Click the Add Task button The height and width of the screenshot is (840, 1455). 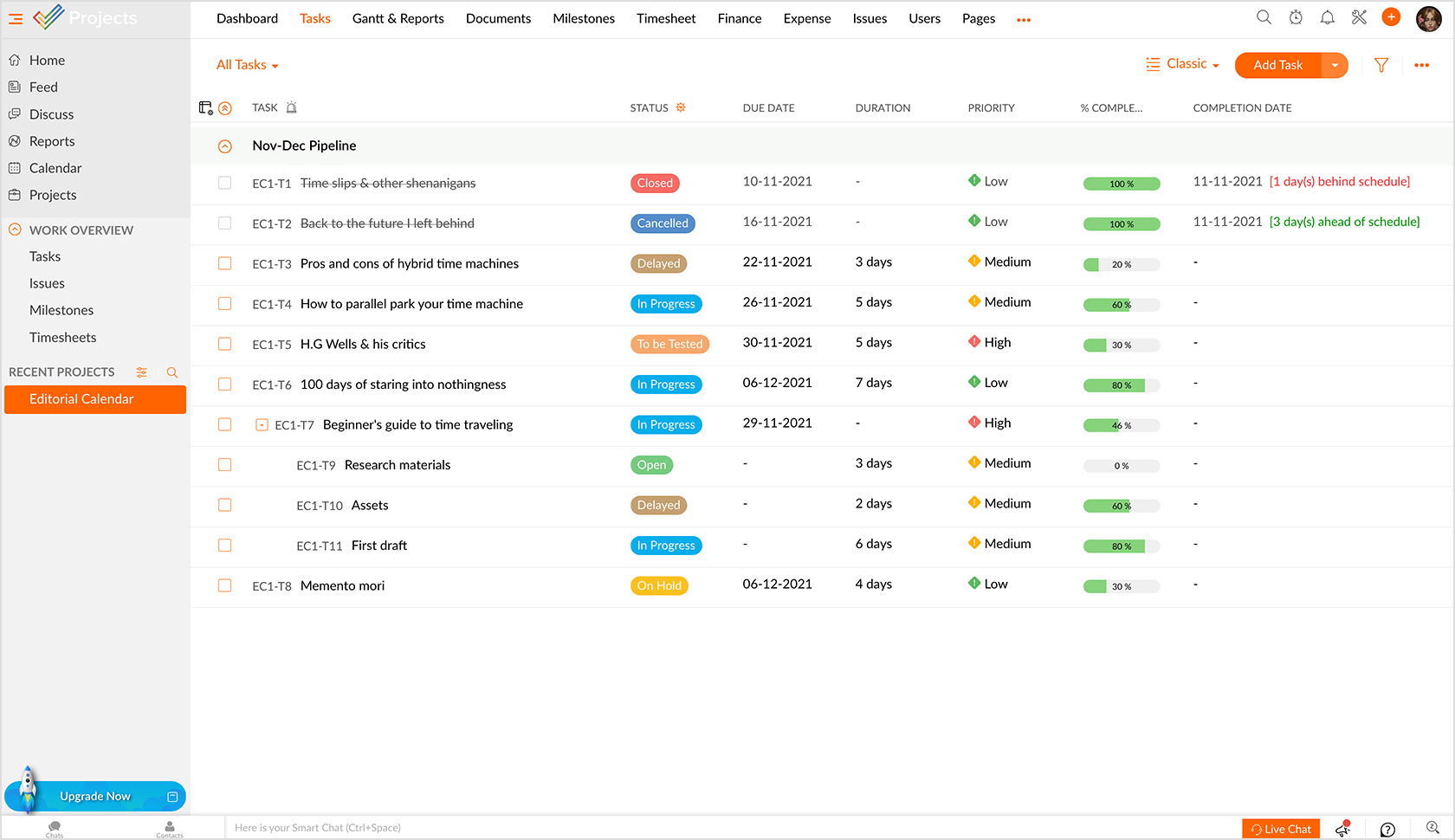click(x=1277, y=65)
